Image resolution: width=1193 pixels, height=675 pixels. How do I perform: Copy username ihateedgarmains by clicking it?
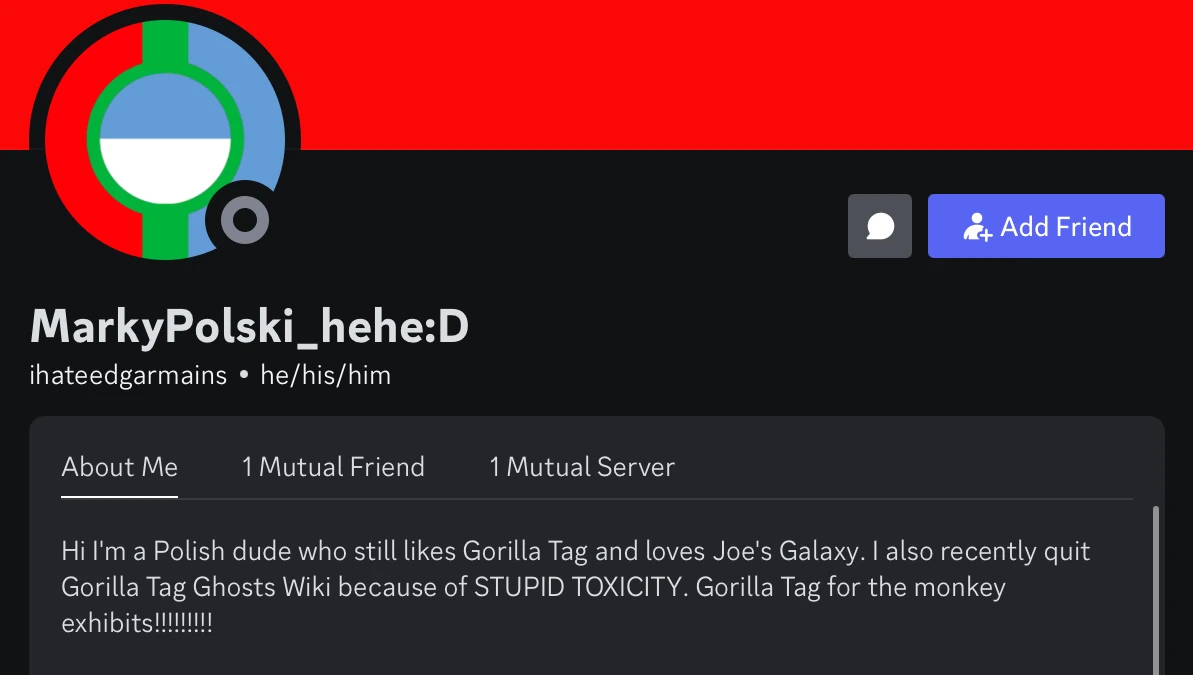click(x=128, y=375)
